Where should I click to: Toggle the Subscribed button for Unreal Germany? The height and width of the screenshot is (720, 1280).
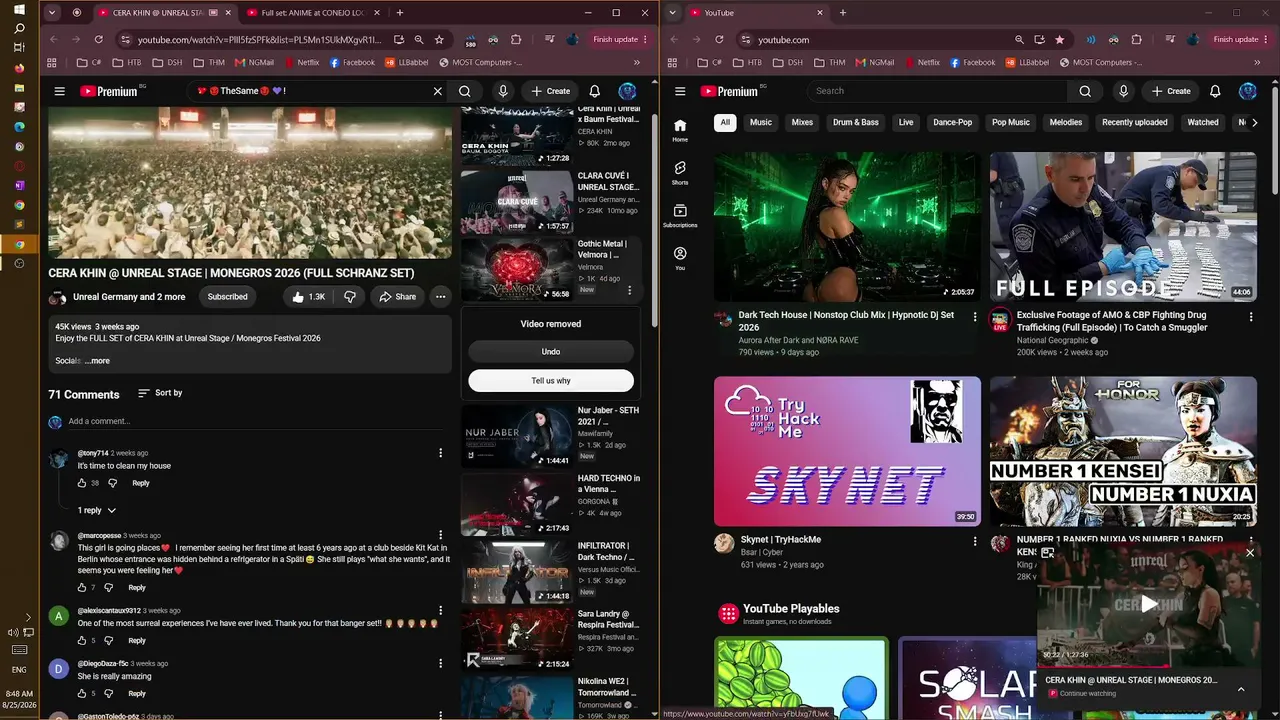[x=227, y=297]
